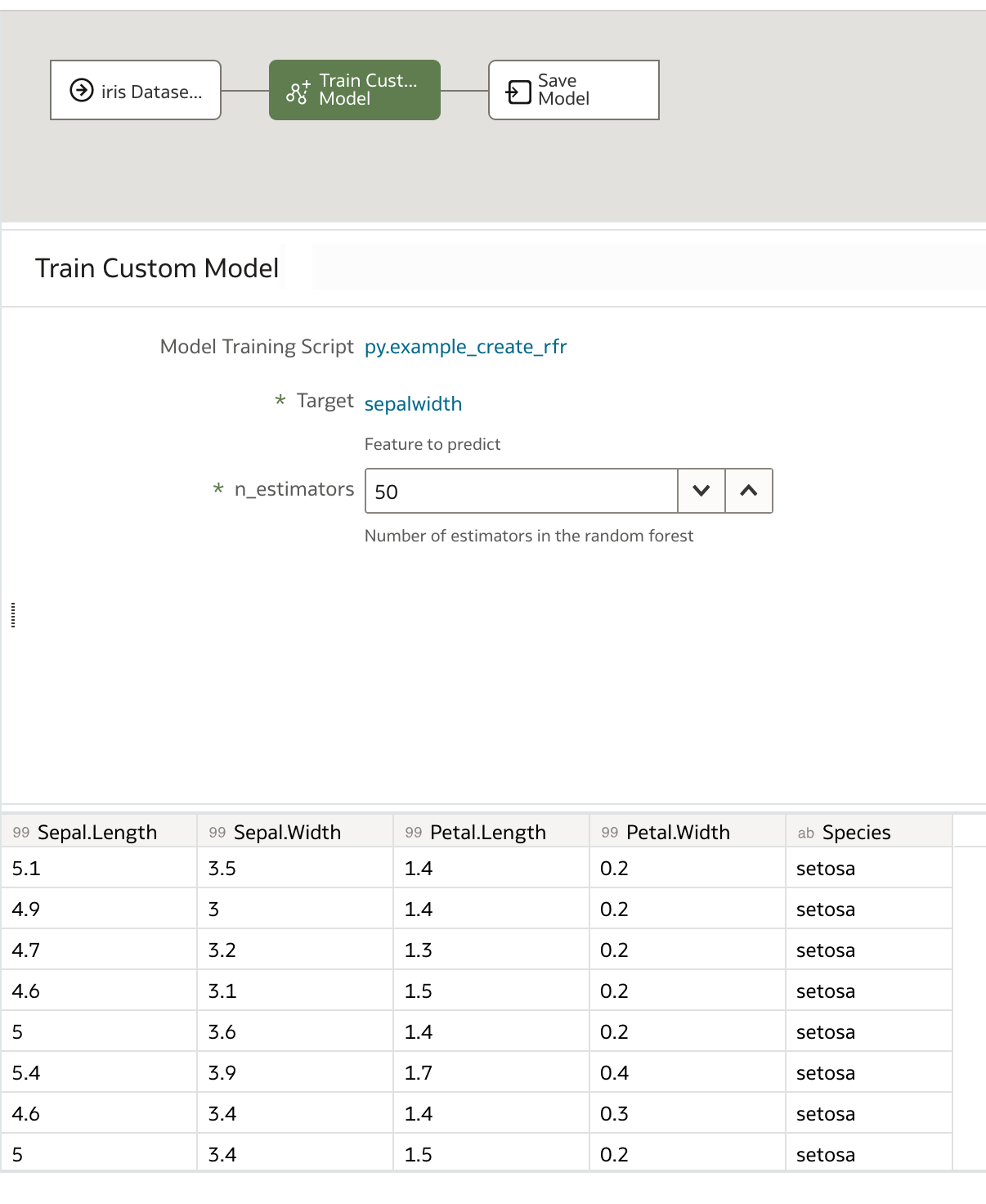Click the Save Model step icon
The height and width of the screenshot is (1204, 986).
point(517,90)
